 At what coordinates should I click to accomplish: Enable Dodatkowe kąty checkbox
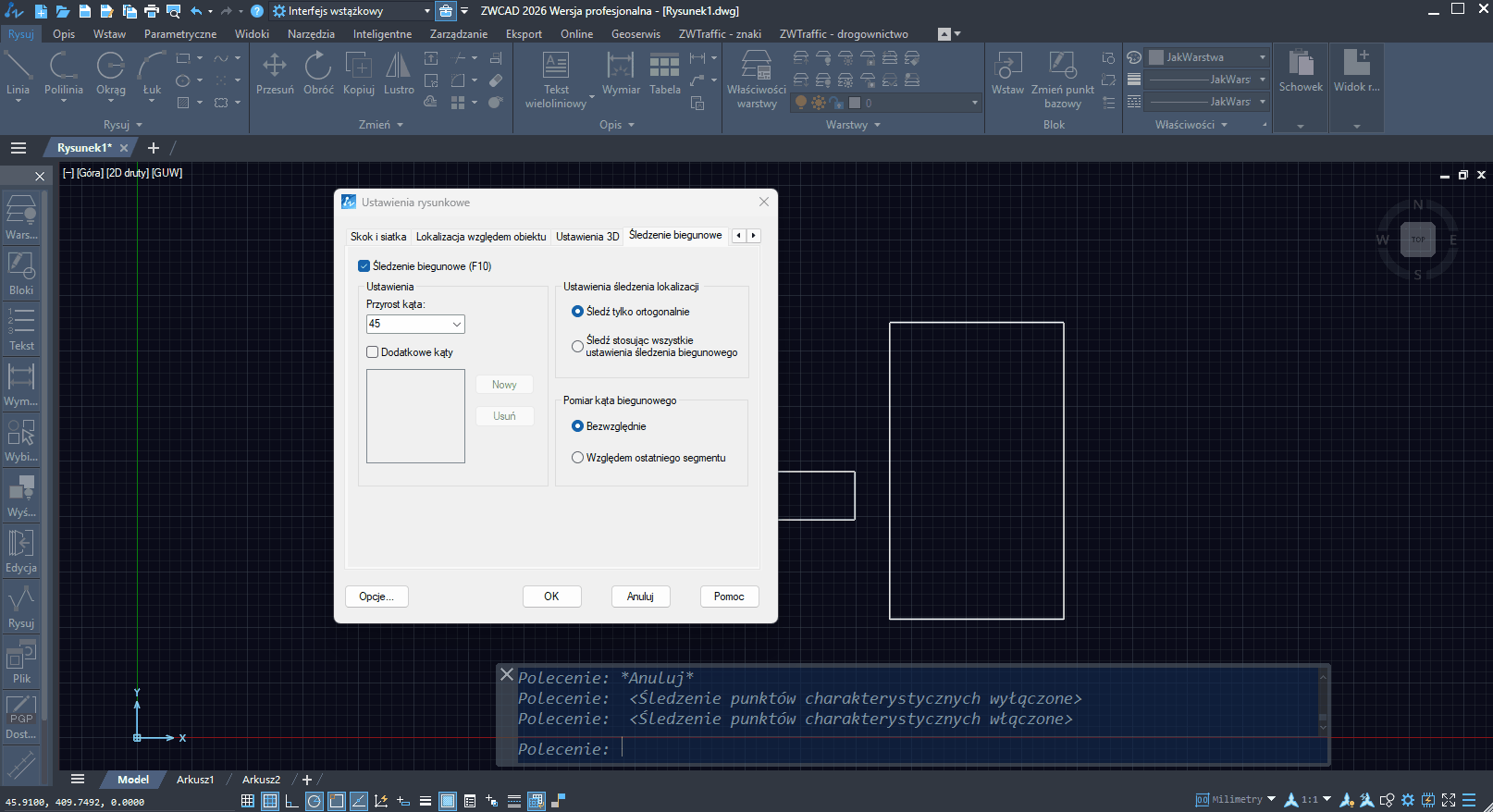tap(373, 352)
